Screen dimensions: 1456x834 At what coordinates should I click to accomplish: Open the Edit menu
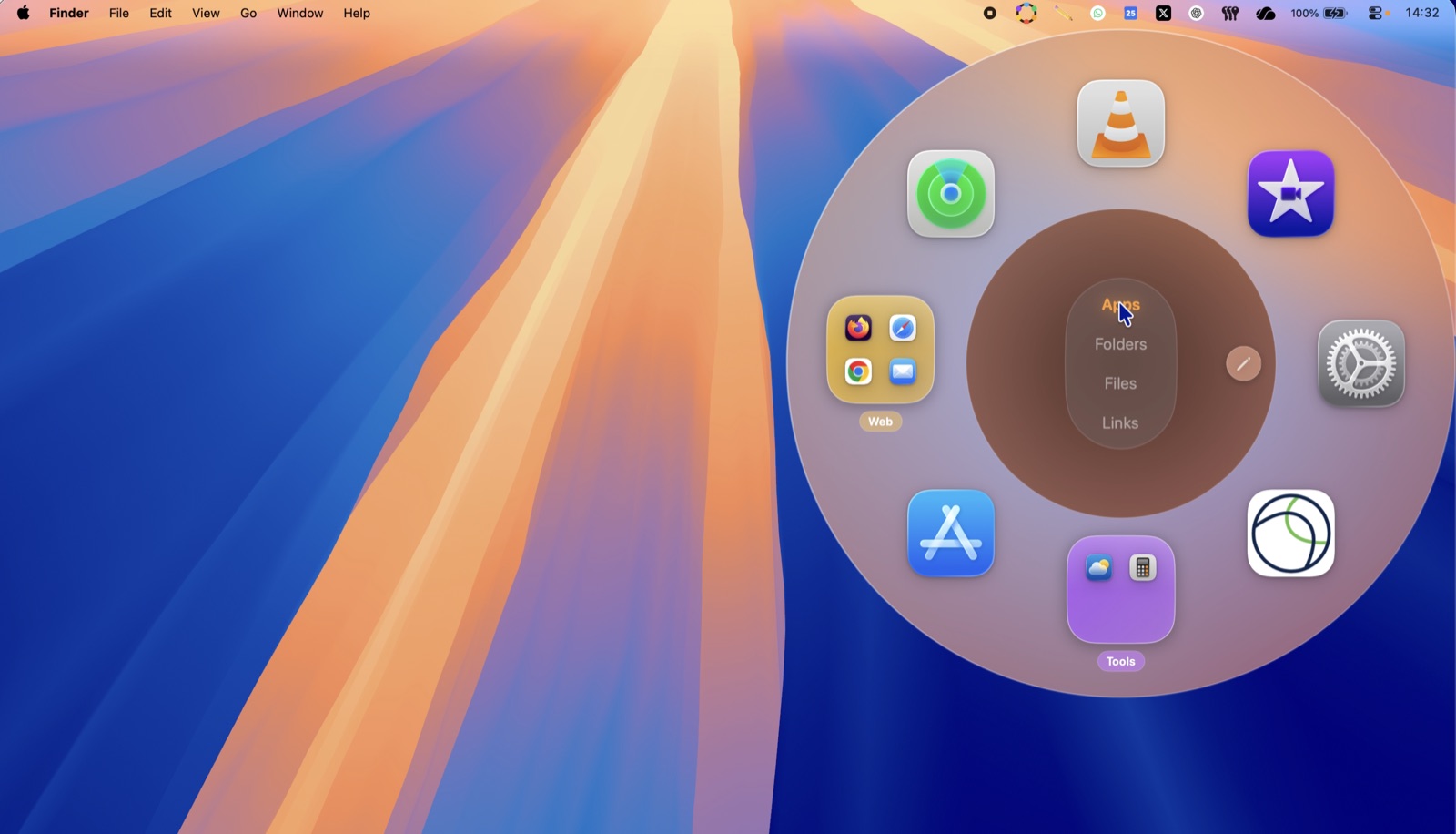tap(161, 13)
